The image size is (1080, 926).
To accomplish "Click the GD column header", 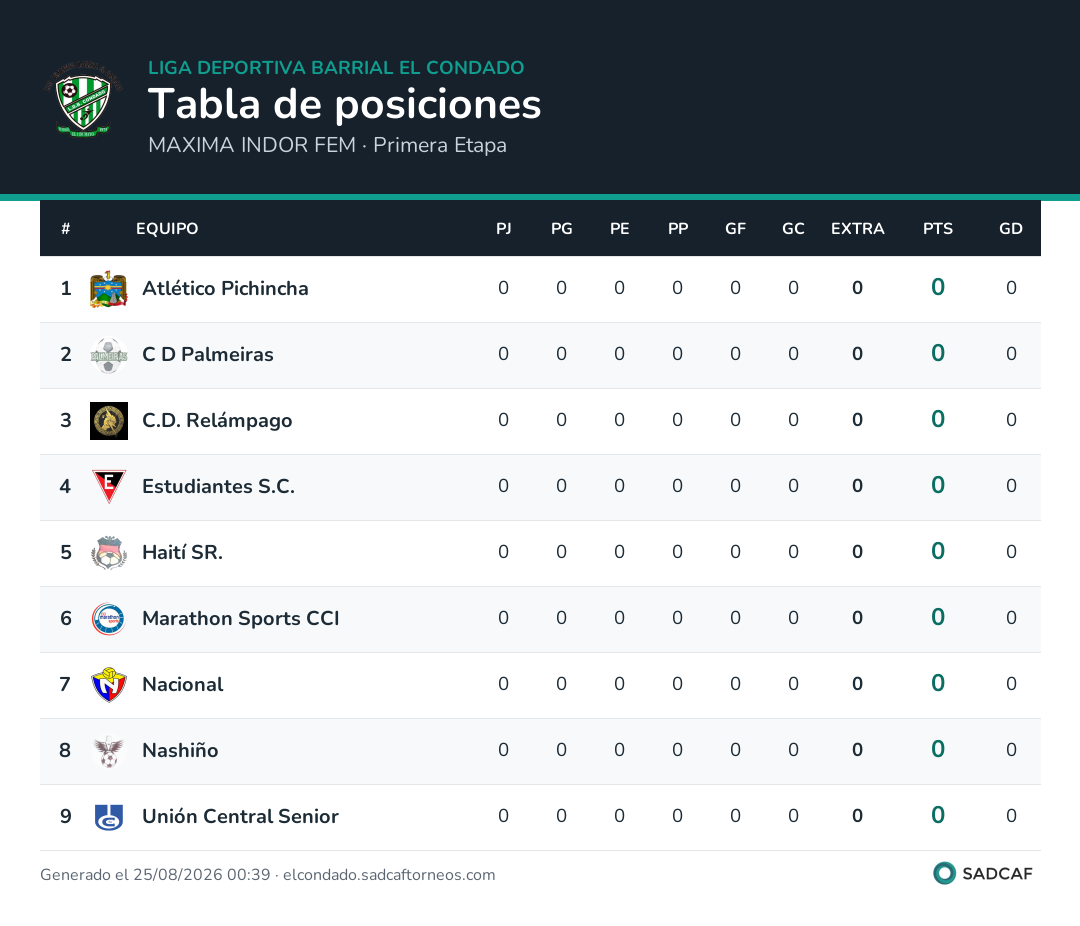I will coord(1010,229).
